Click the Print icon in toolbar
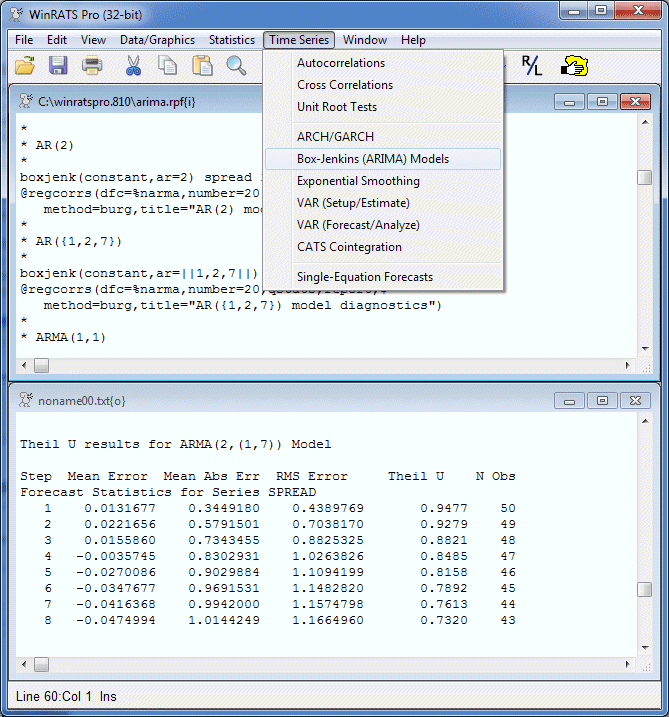This screenshot has height=717, width=669. pyautogui.click(x=92, y=66)
